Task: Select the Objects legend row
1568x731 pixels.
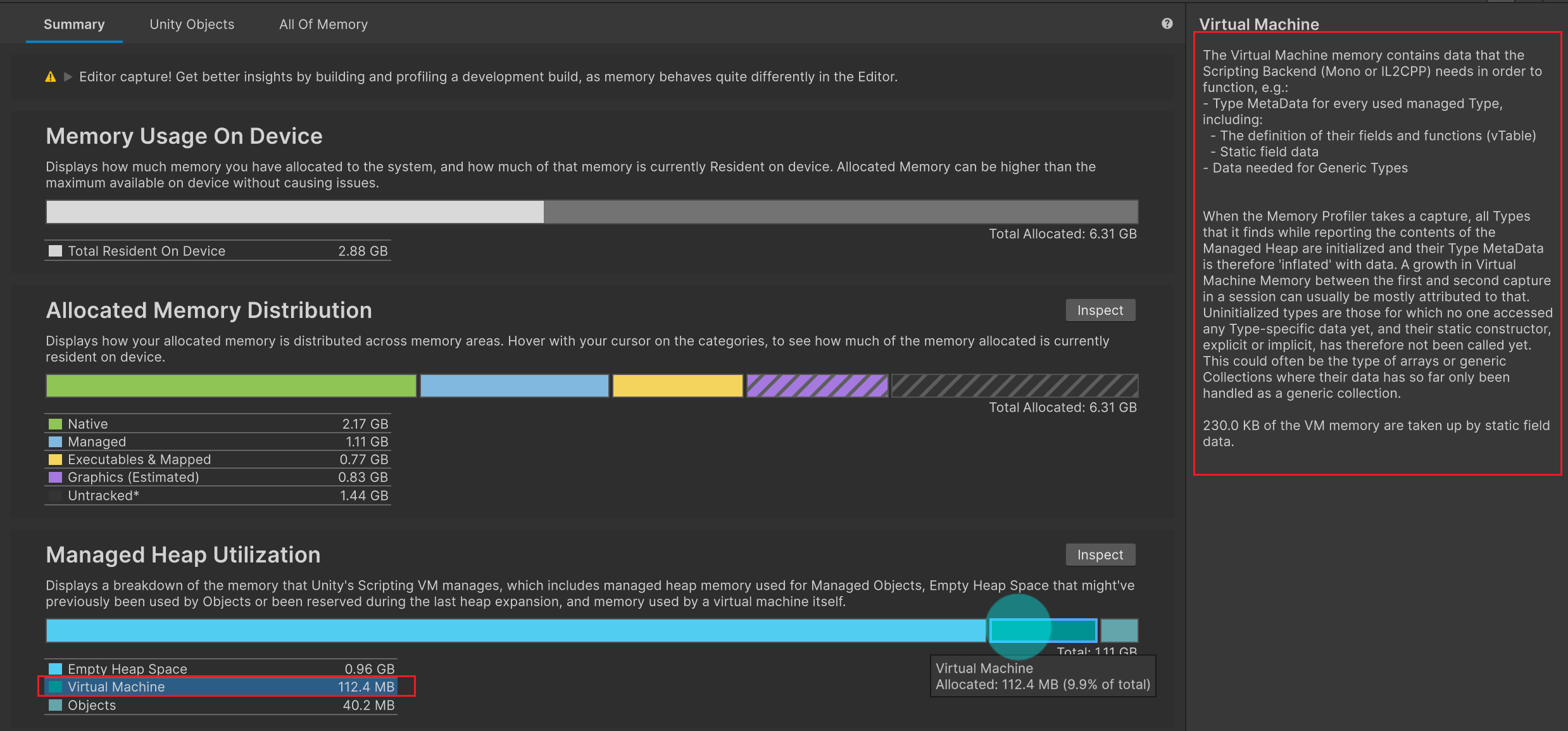Action: coord(221,705)
